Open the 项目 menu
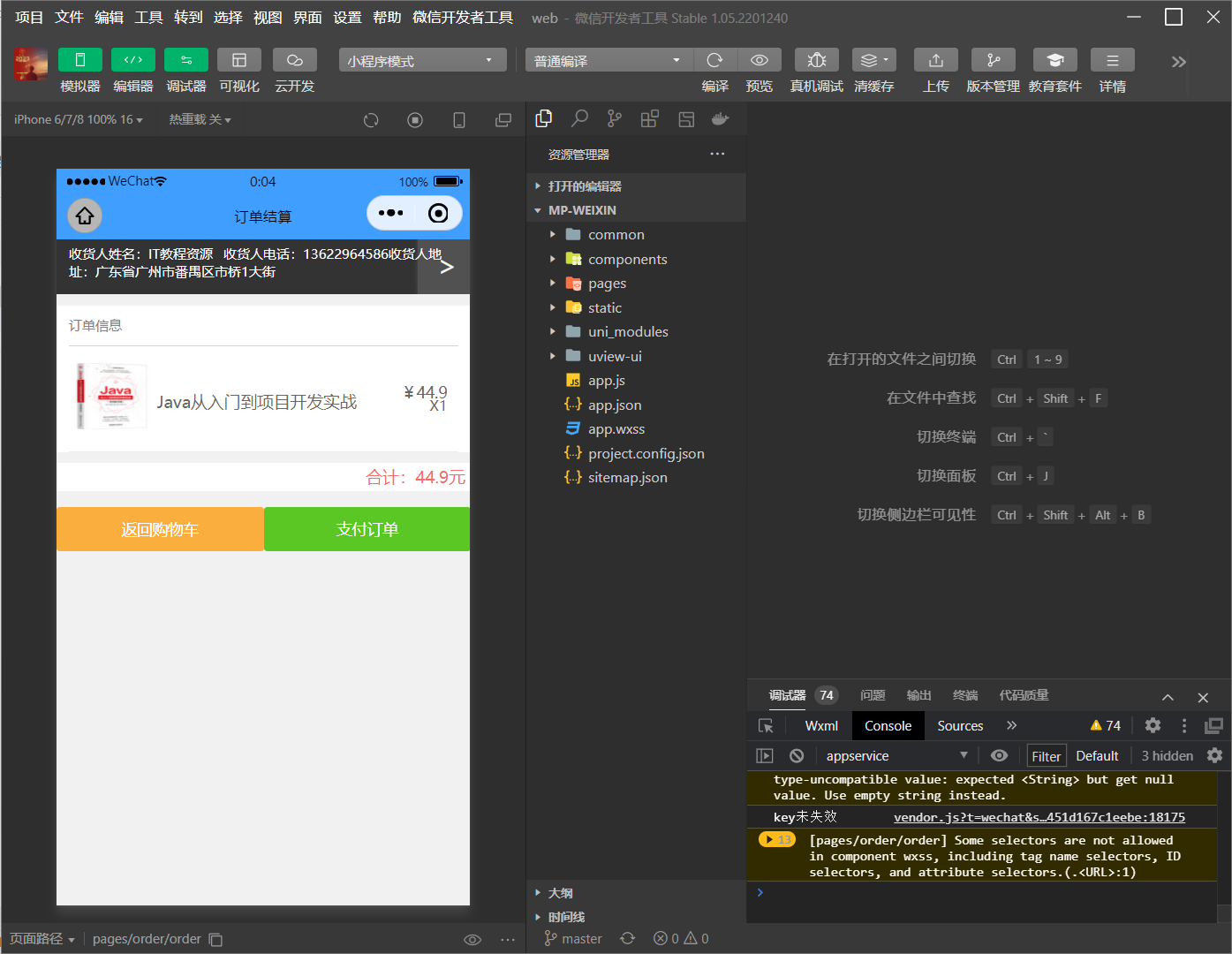Screen dimensions: 1232x954 (29, 18)
